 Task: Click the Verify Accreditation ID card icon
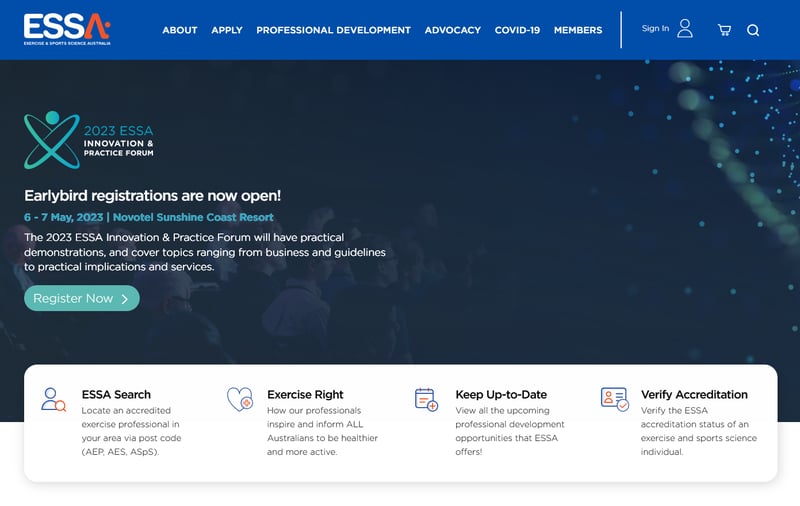(614, 399)
